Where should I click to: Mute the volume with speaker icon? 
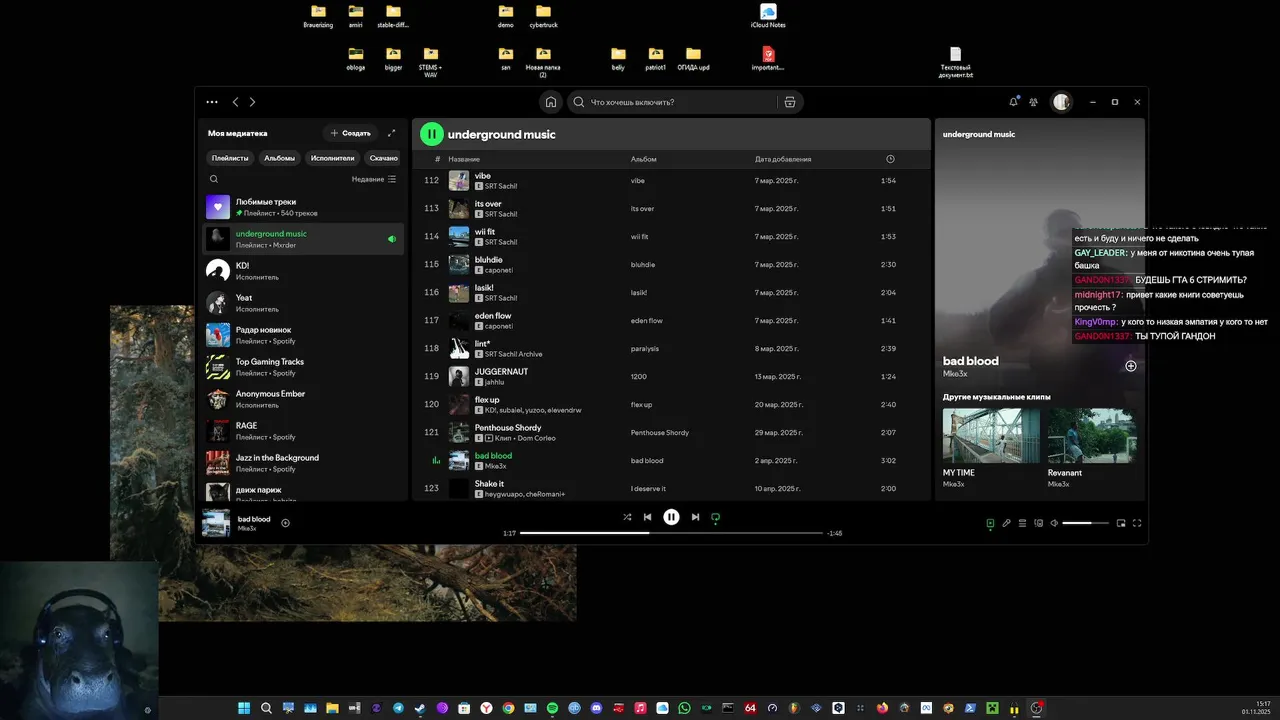pyautogui.click(x=1054, y=523)
